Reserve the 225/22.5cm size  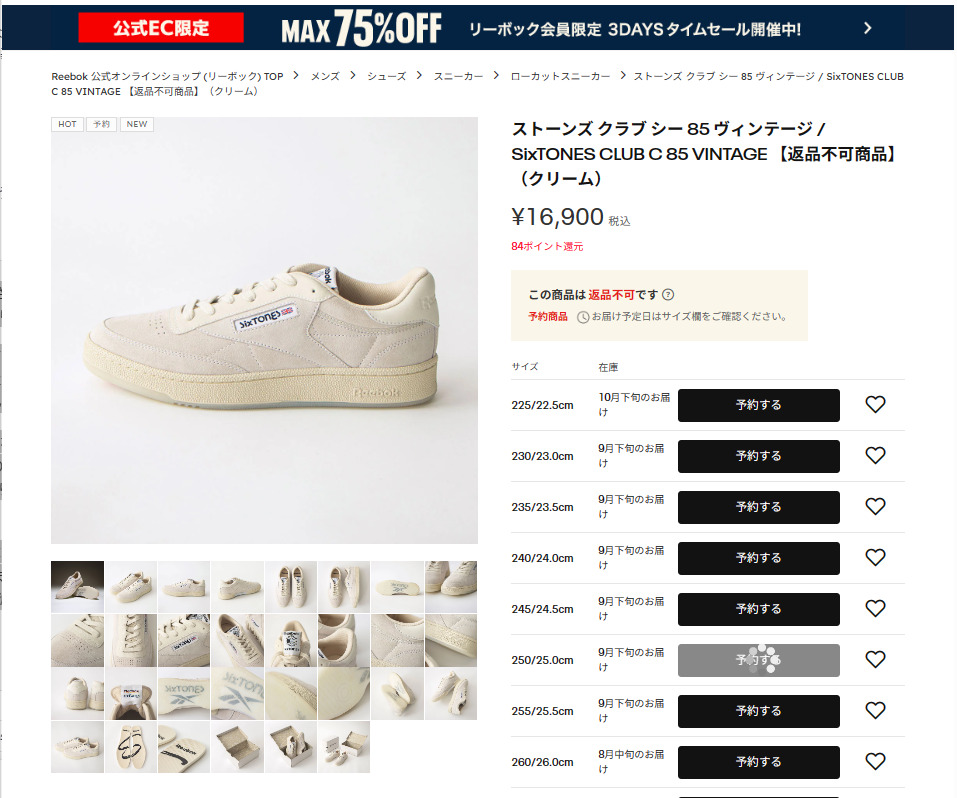[759, 405]
